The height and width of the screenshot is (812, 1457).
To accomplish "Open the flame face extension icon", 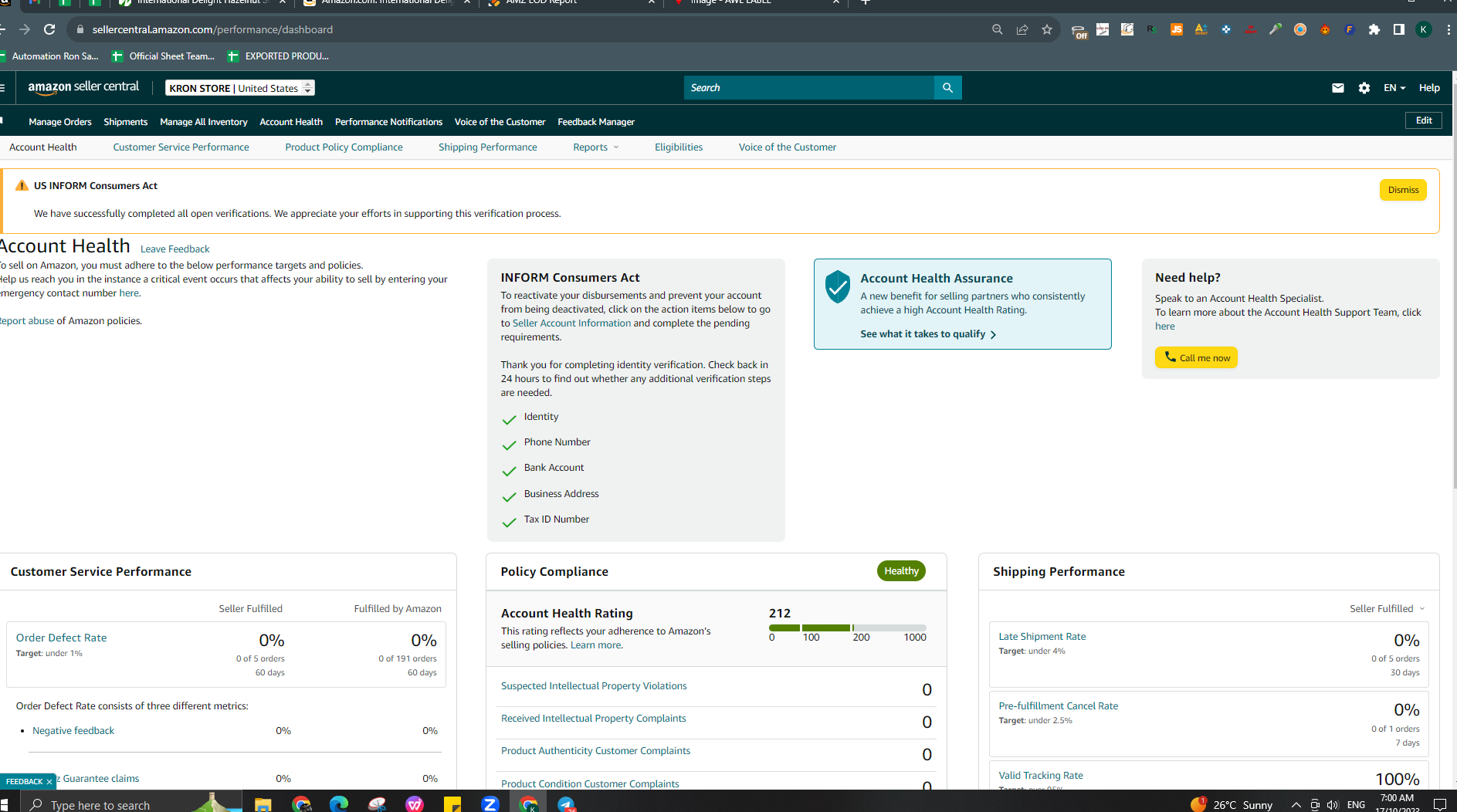I will point(1325,29).
